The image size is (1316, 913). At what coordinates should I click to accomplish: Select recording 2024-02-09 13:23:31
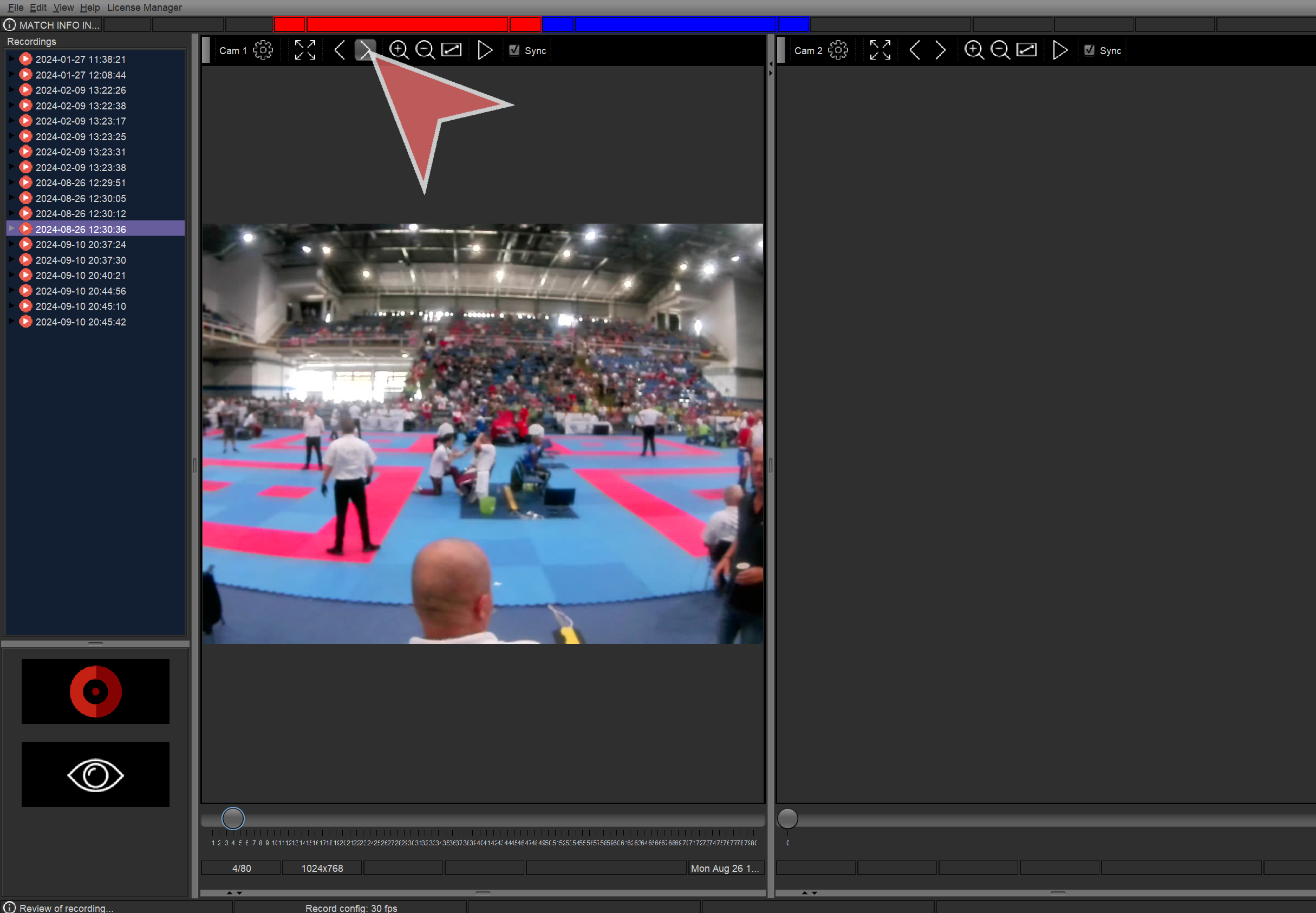(x=81, y=152)
